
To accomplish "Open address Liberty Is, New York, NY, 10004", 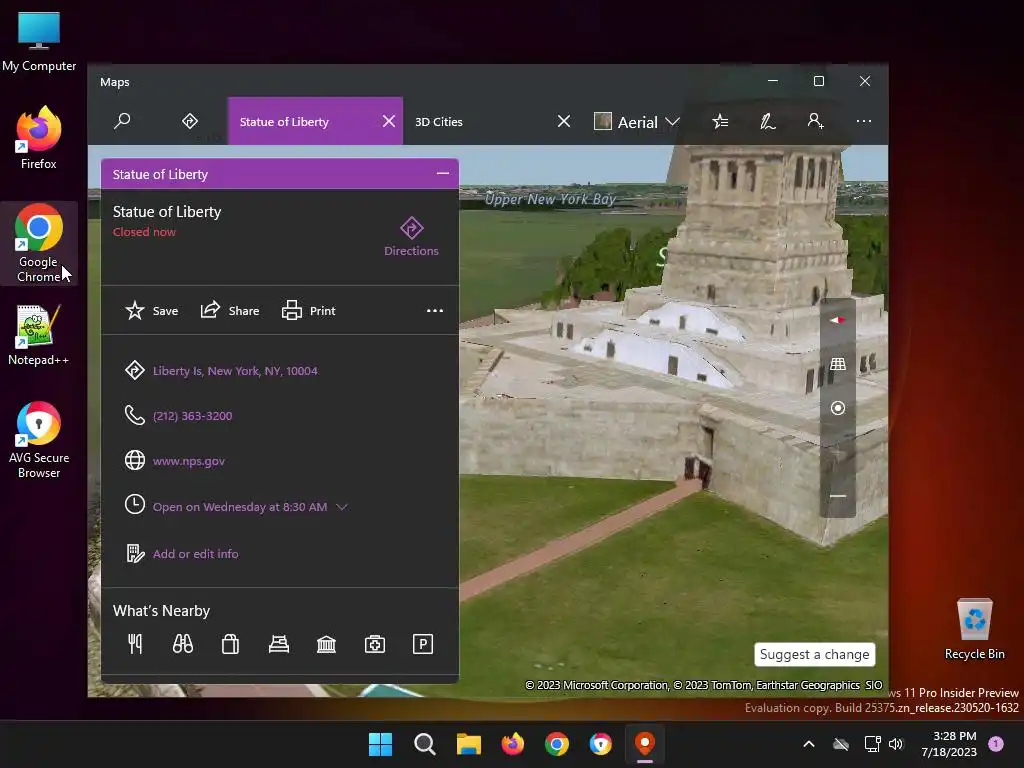I will (235, 371).
